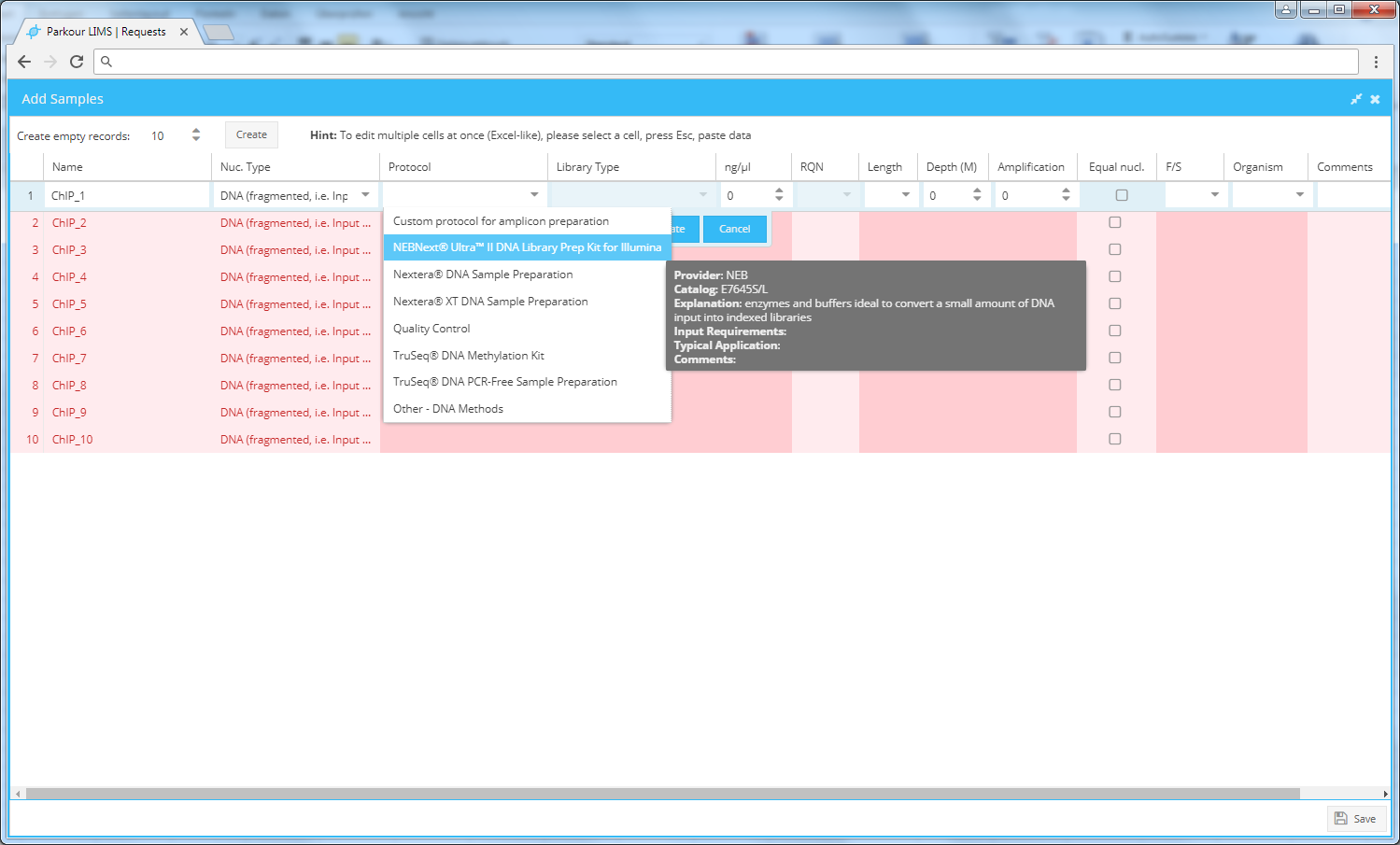Select NEBNext Ultra II DNA Library Prep Kit
The height and width of the screenshot is (845, 1400).
[x=527, y=247]
